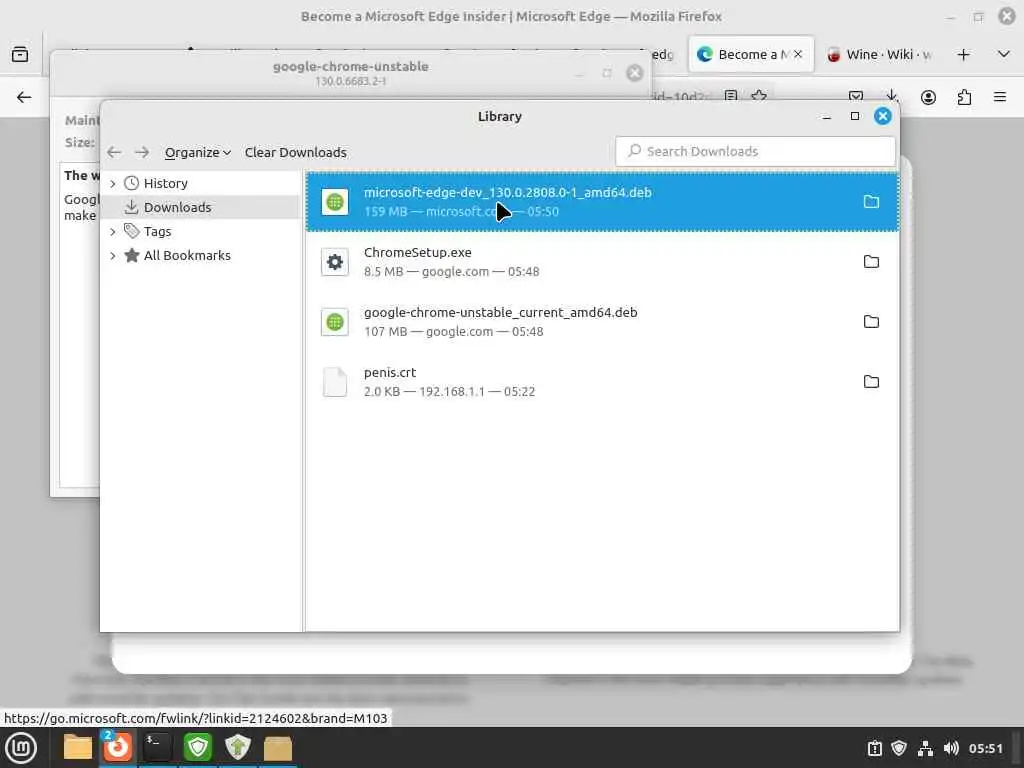Viewport: 1024px width, 768px height.
Task: Open containing folder for penis.crt
Action: 871,382
